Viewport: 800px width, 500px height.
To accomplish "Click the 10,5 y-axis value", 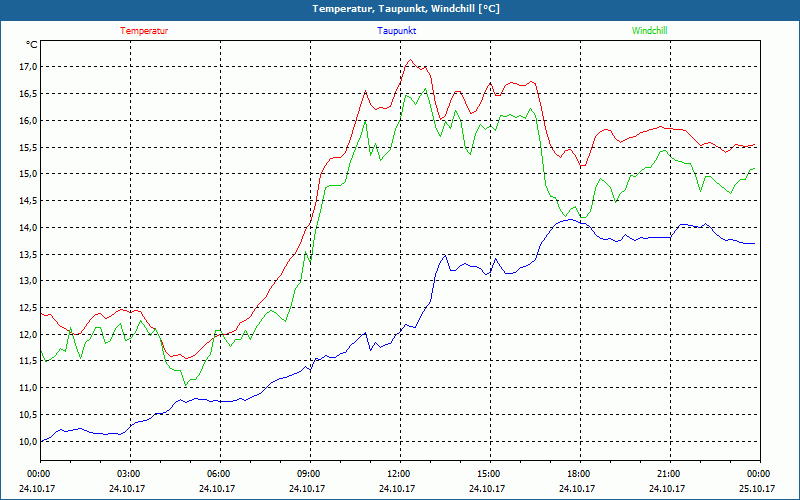I will click(28, 415).
